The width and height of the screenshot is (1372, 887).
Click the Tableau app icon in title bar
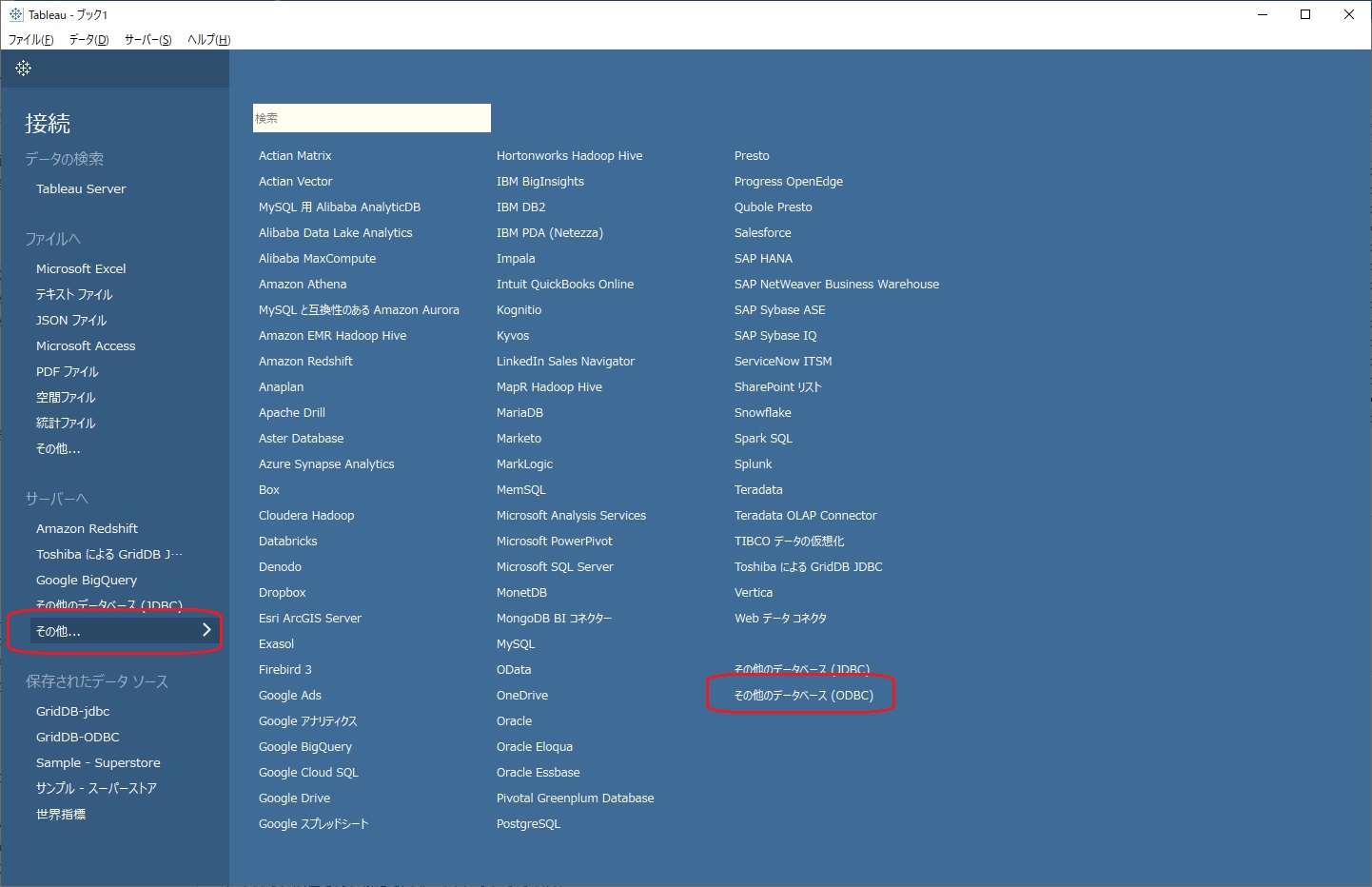point(16,14)
